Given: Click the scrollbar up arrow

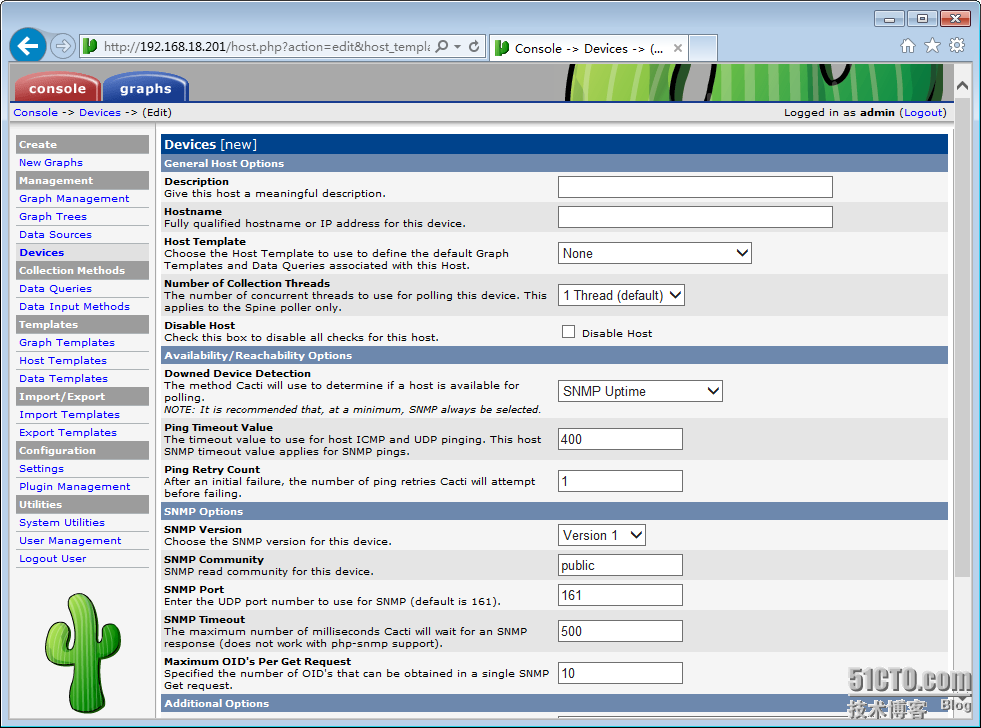Looking at the screenshot, I should (x=962, y=86).
